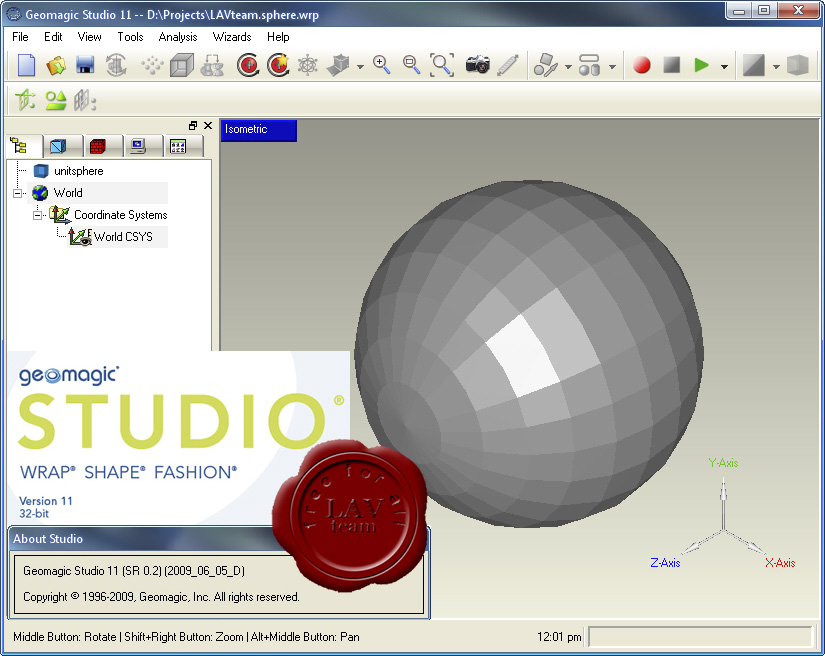
Task: Click the sphere model in viewport
Action: 529,354
